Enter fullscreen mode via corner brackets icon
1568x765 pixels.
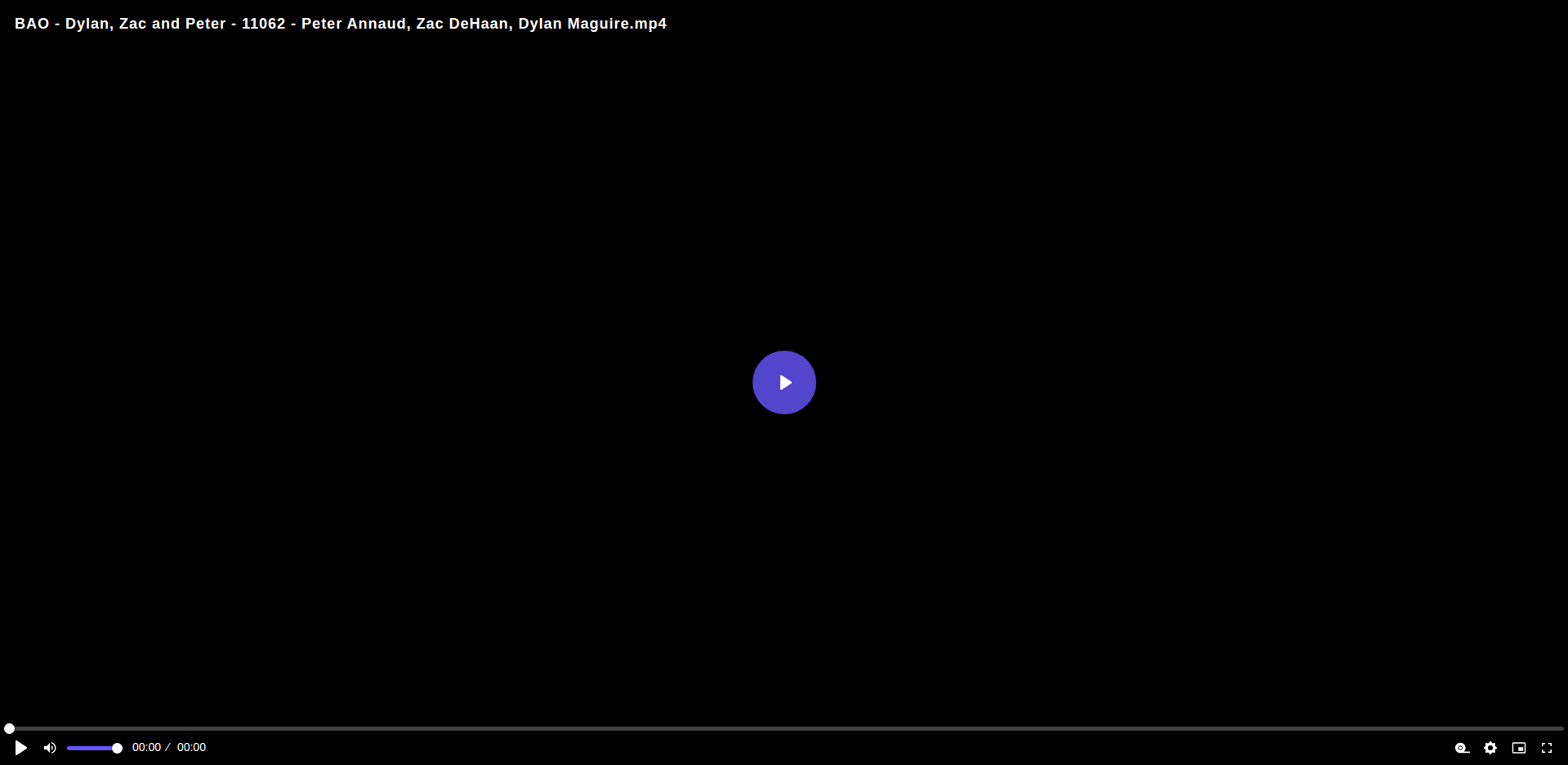pyautogui.click(x=1547, y=748)
